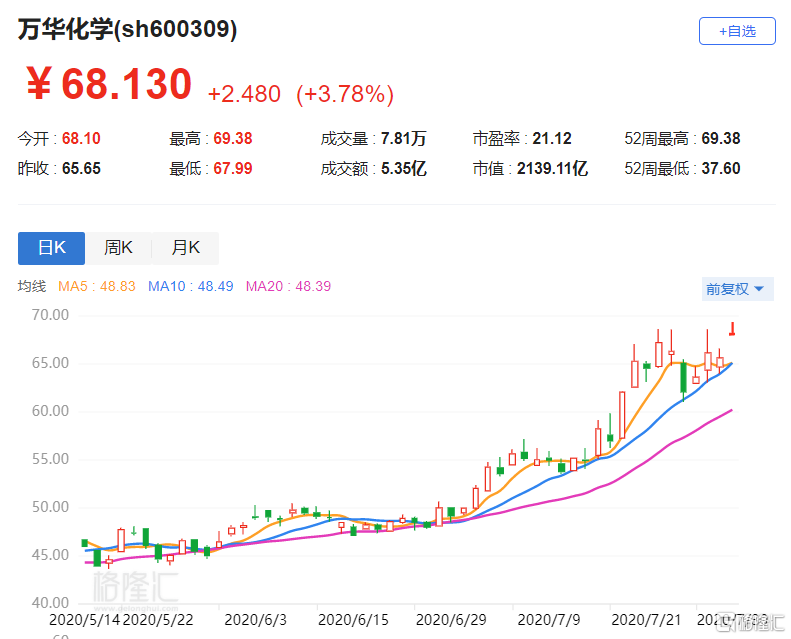
Task: Click the current price ¥68.130
Action: point(109,84)
